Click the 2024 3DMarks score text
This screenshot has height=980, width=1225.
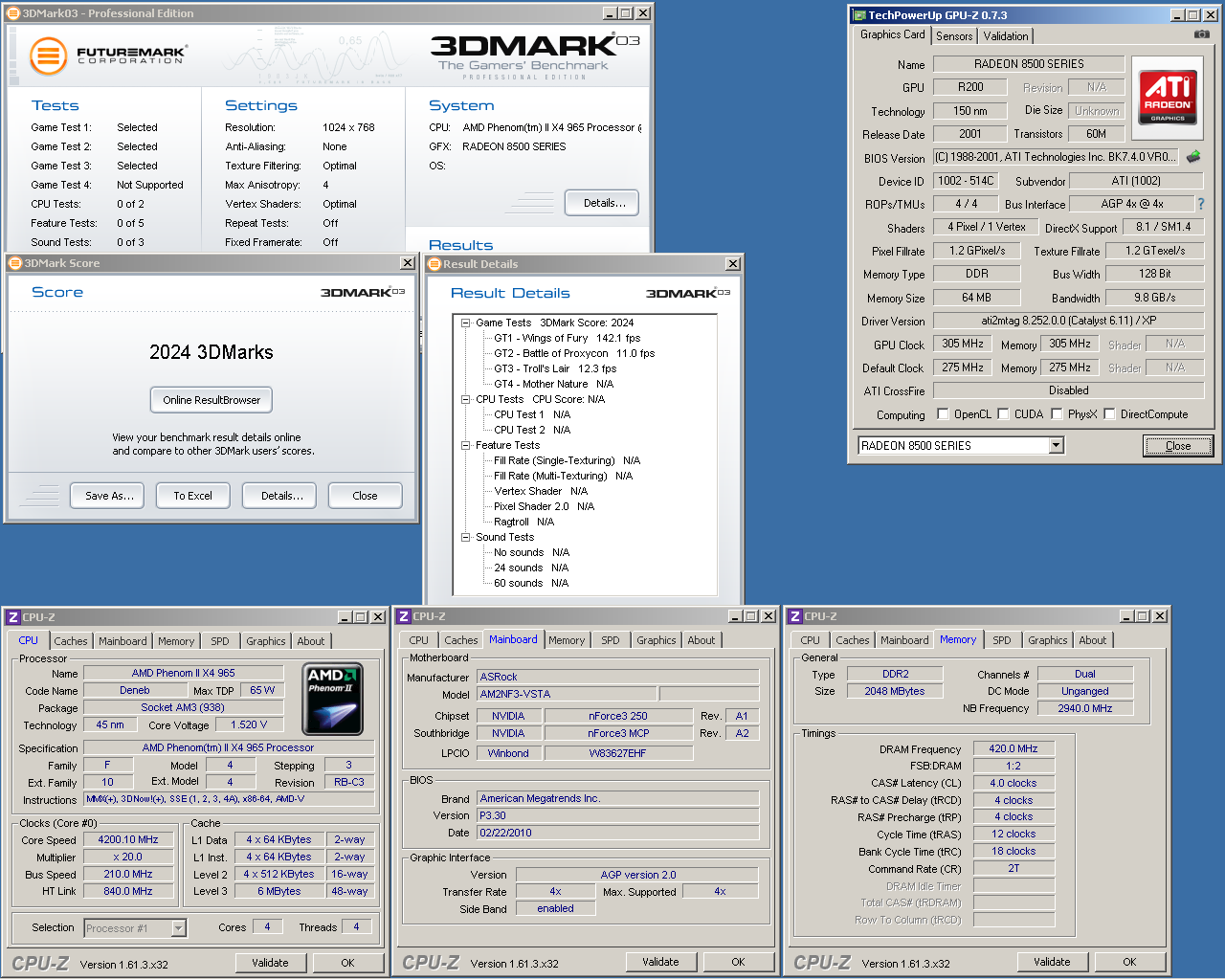(212, 352)
